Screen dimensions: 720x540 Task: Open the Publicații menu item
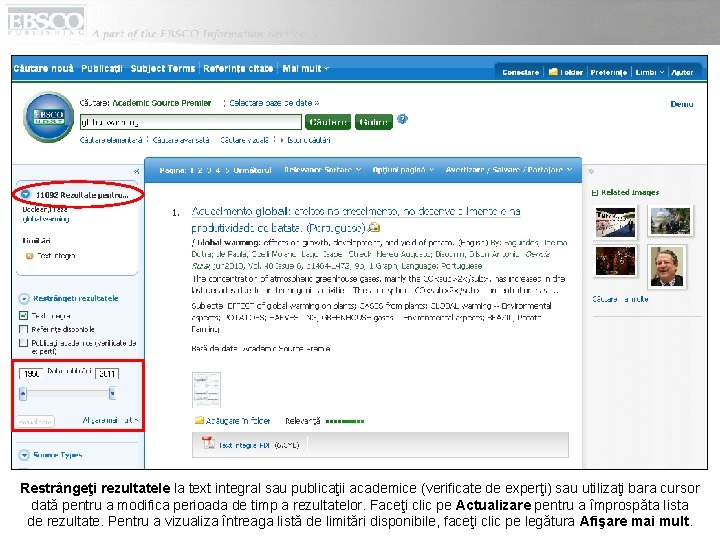[102, 68]
